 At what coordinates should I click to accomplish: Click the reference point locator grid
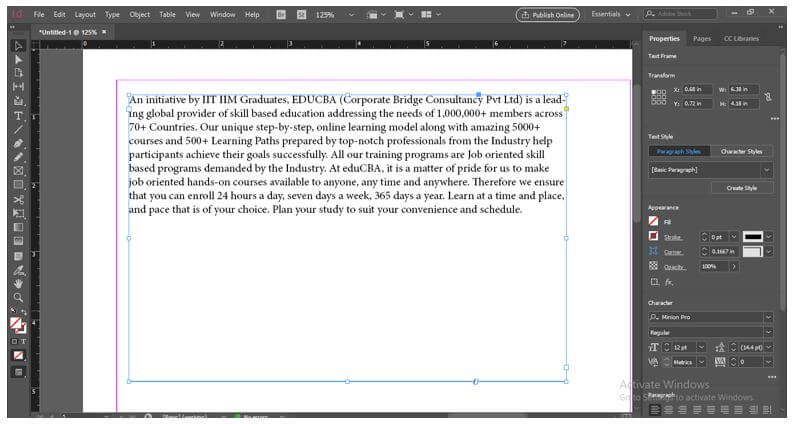[x=658, y=97]
